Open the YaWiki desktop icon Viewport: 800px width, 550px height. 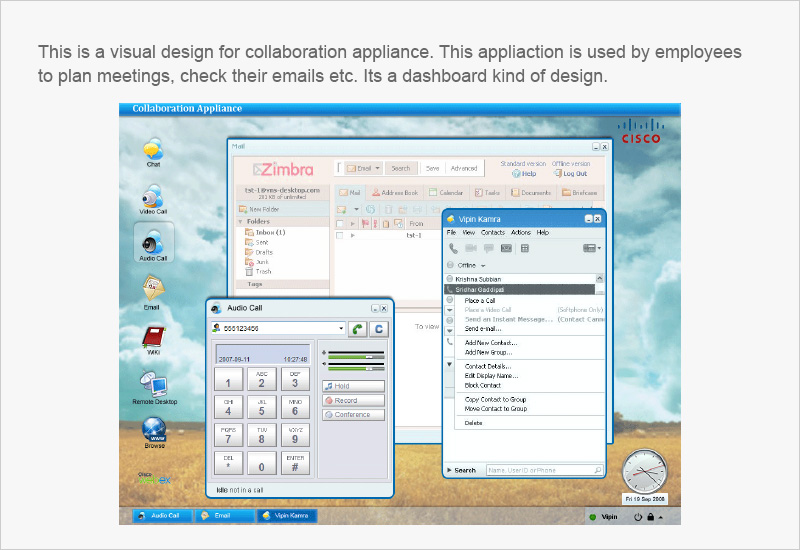153,339
